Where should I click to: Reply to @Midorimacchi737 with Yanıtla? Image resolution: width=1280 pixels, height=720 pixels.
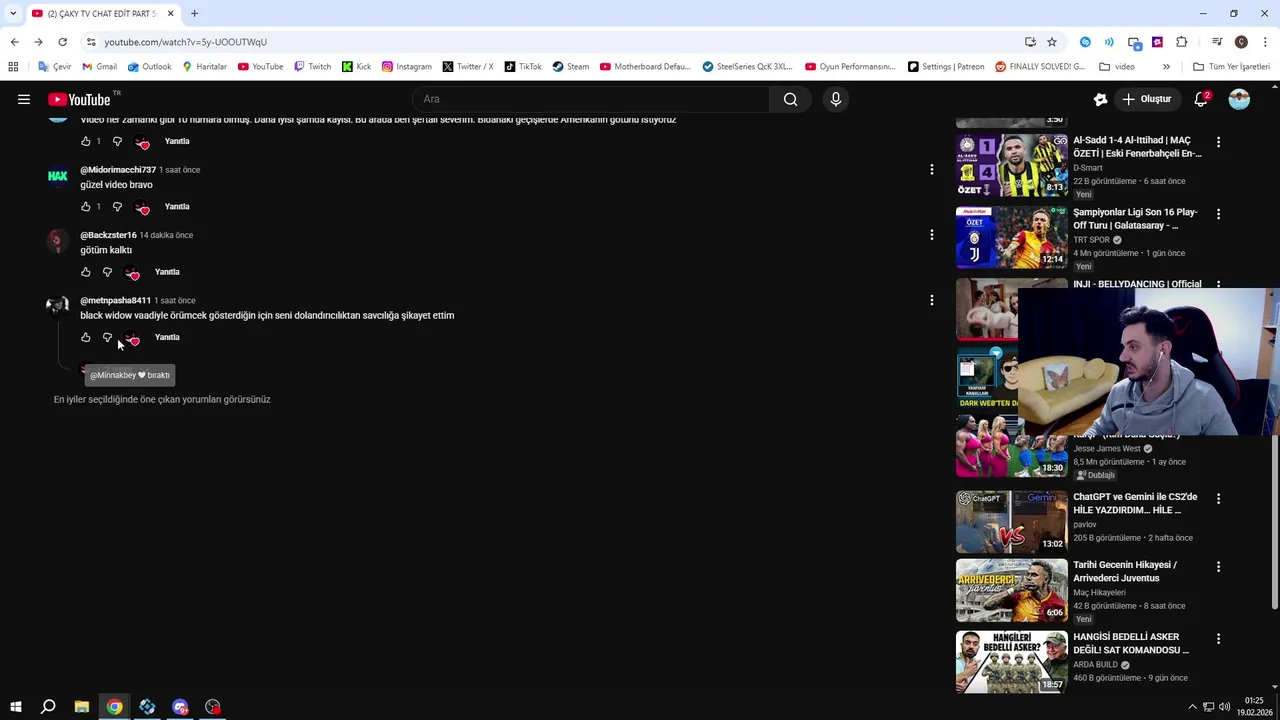177,207
